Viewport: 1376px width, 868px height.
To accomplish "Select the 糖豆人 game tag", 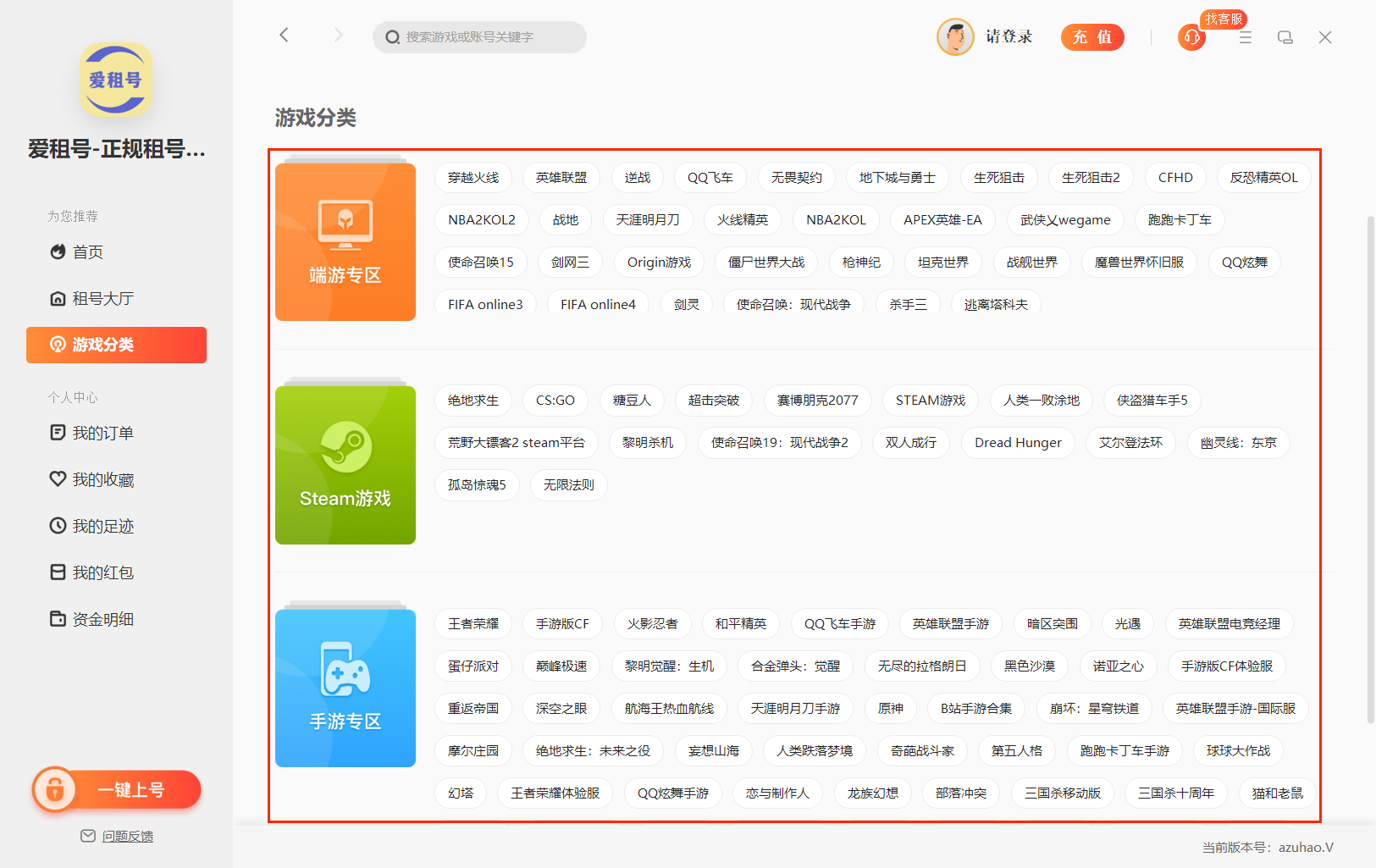I will pos(633,401).
